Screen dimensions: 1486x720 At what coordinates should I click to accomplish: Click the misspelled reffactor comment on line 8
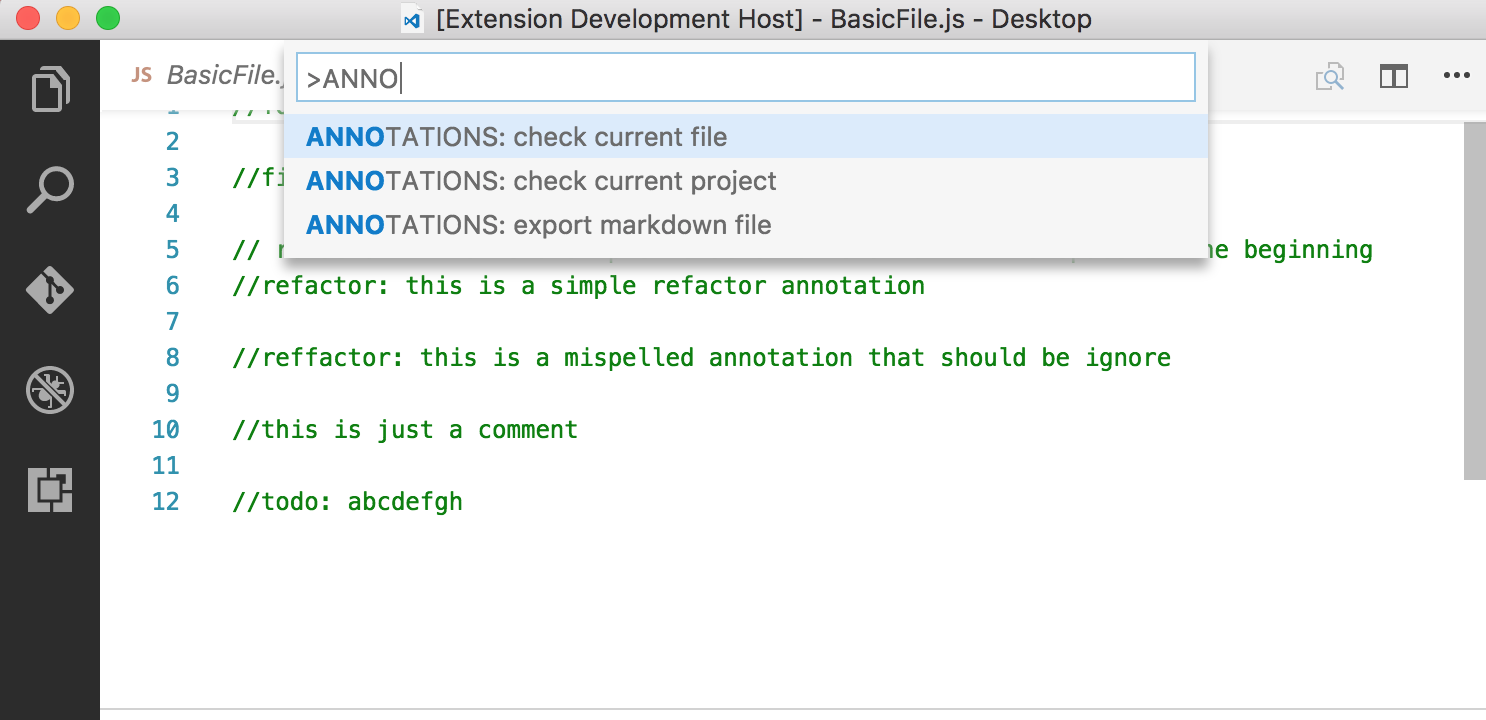point(700,357)
